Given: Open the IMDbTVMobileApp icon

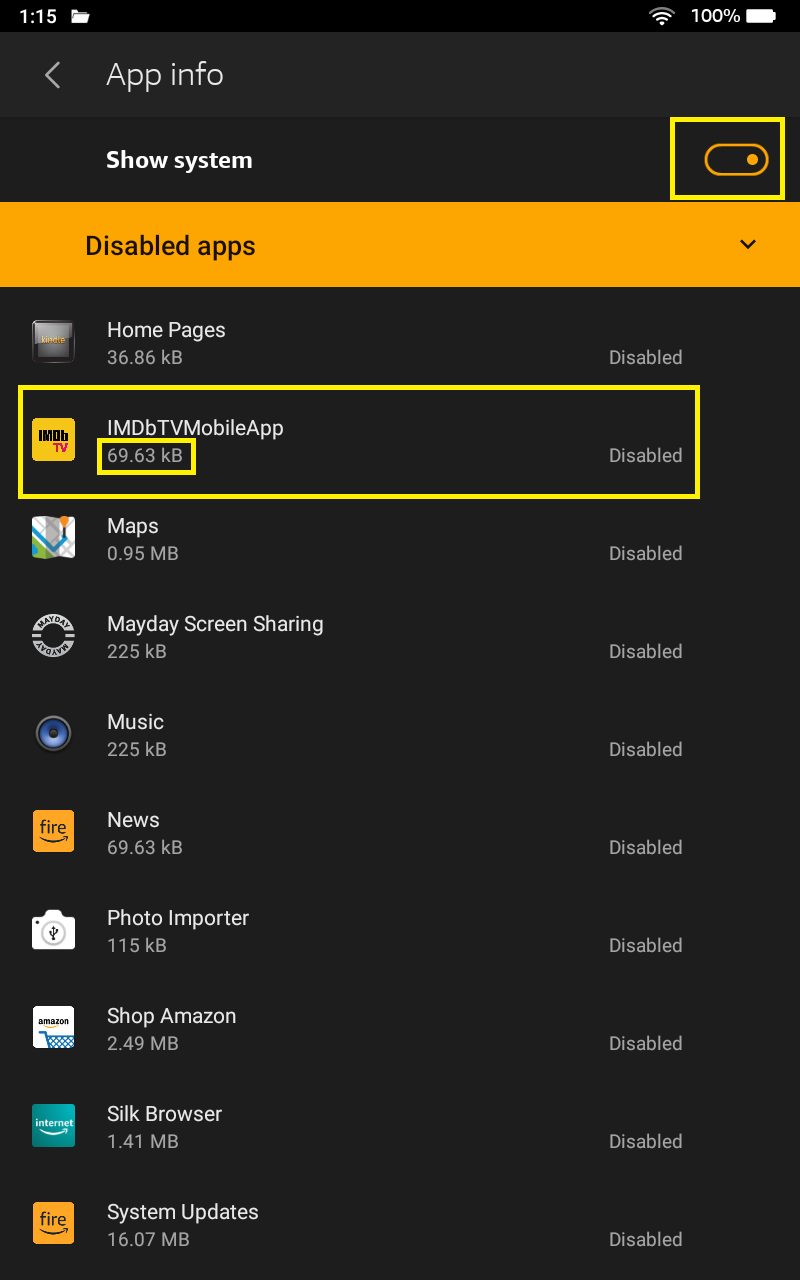Looking at the screenshot, I should [x=53, y=439].
